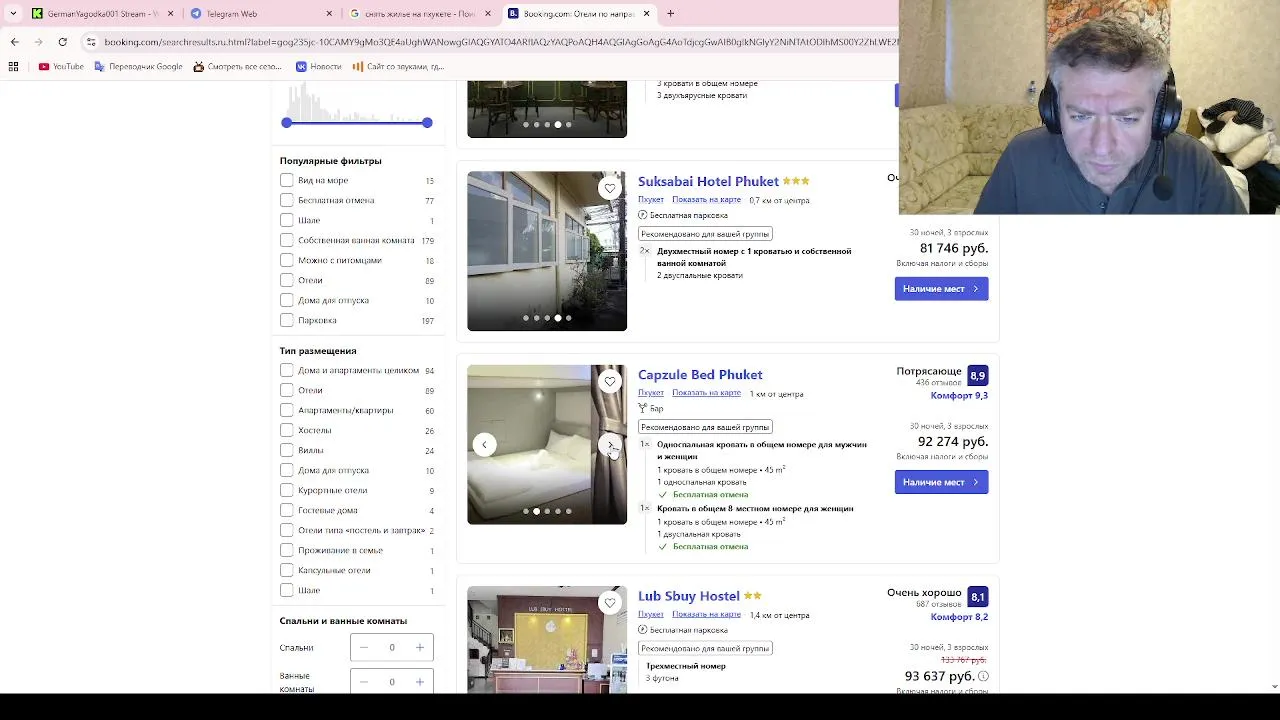The height and width of the screenshot is (720, 1280).
Task: Tick the Курортные отели filter
Action: pyautogui.click(x=287, y=490)
